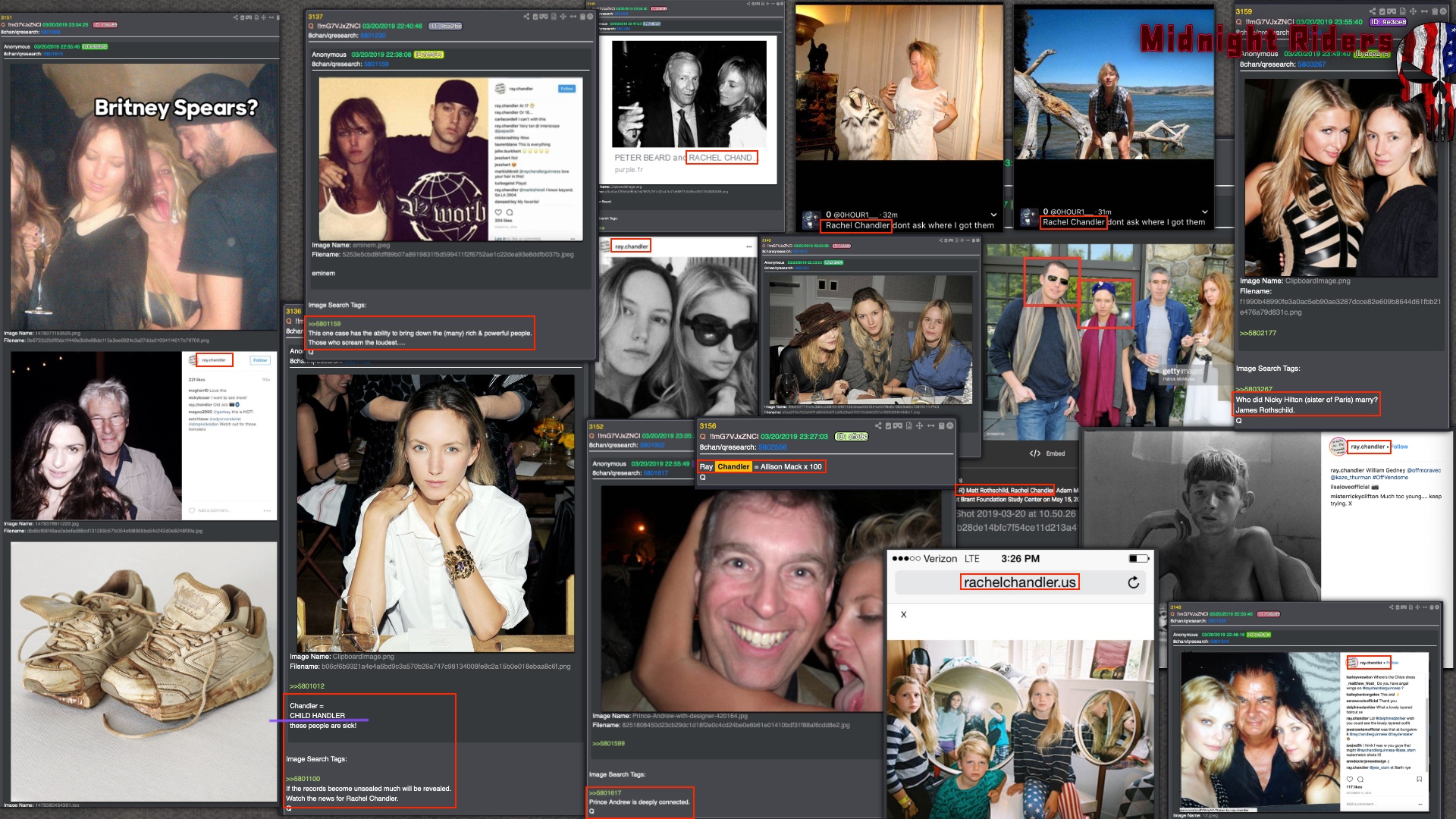This screenshot has width=1456, height=819.
Task: Click the document icon on post 3137
Action: [554, 16]
